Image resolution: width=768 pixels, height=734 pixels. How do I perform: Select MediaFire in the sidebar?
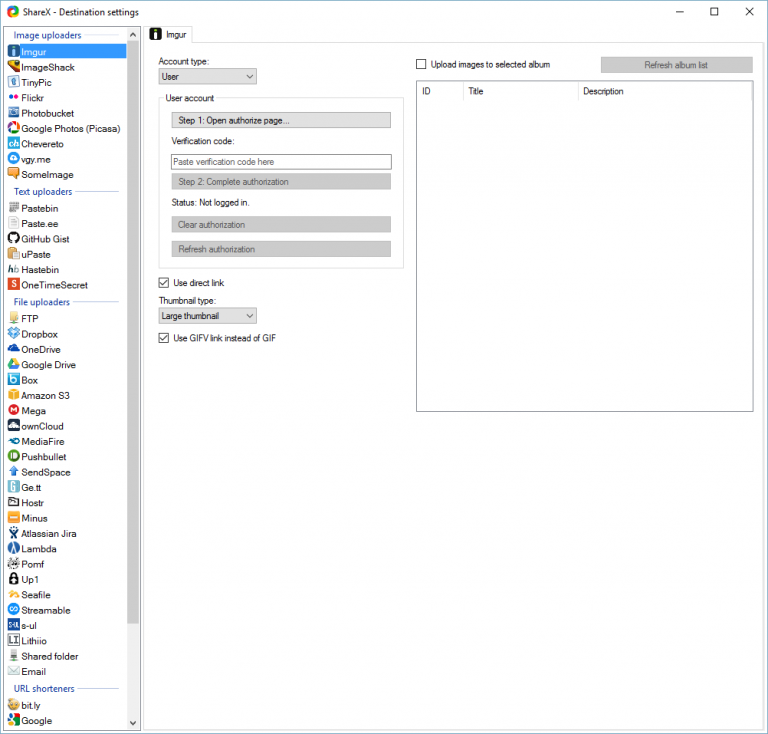pos(36,441)
